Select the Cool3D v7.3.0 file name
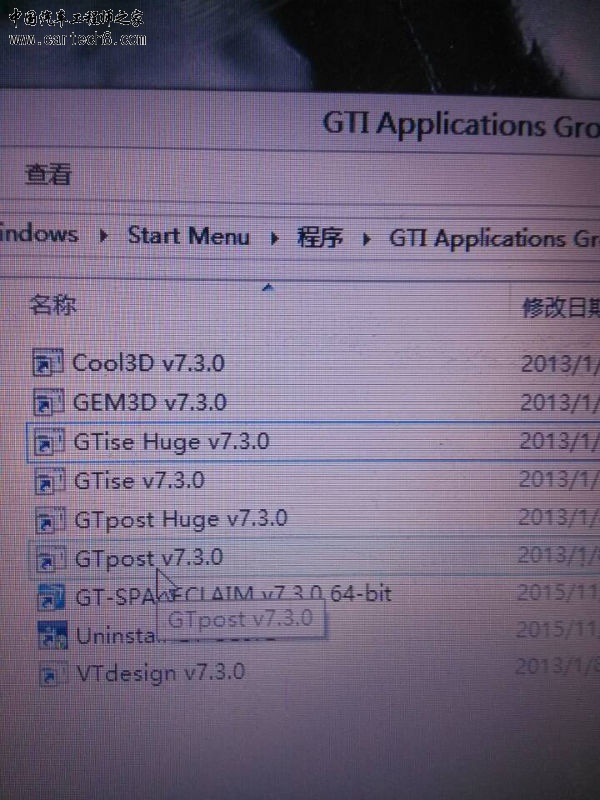Image resolution: width=600 pixels, height=800 pixels. click(148, 363)
